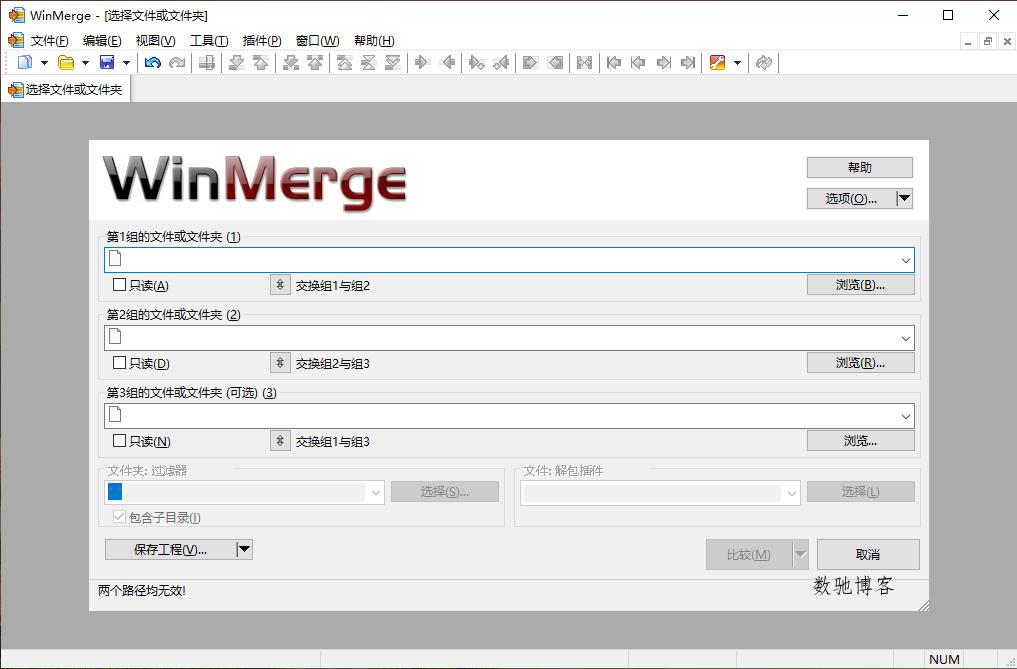Click the yellow Open folder toolbar icon
This screenshot has width=1017, height=669.
pos(66,62)
